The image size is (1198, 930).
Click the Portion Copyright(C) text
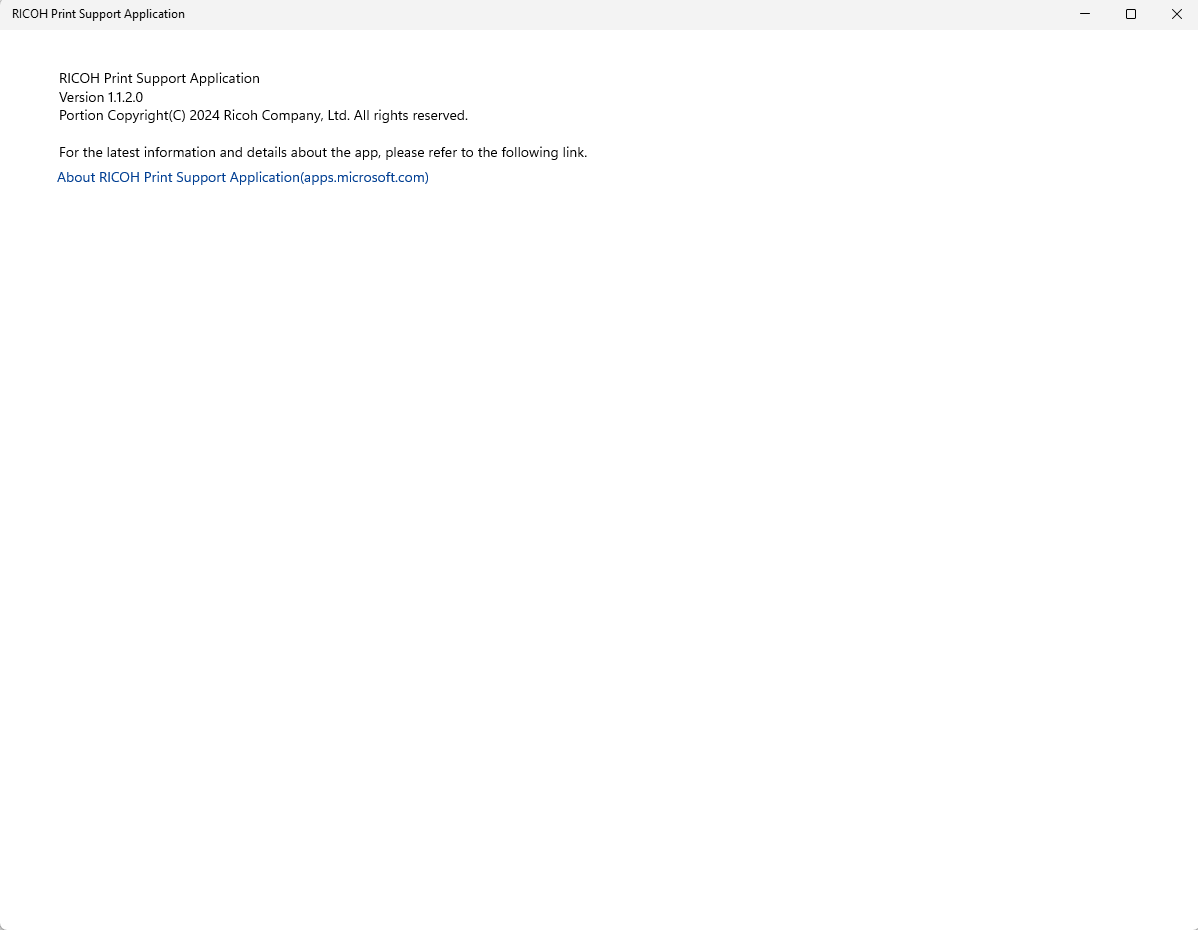click(x=122, y=116)
